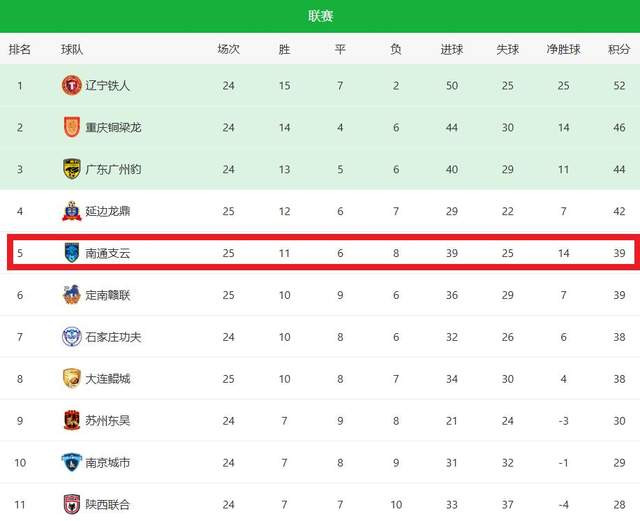Click the 苏州东吴 team crest

71,421
